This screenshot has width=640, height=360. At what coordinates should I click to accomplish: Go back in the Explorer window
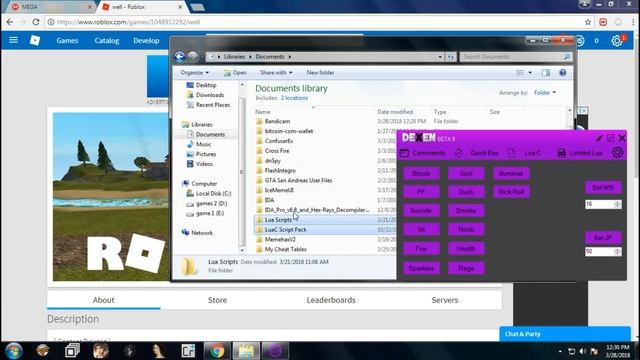[x=180, y=57]
